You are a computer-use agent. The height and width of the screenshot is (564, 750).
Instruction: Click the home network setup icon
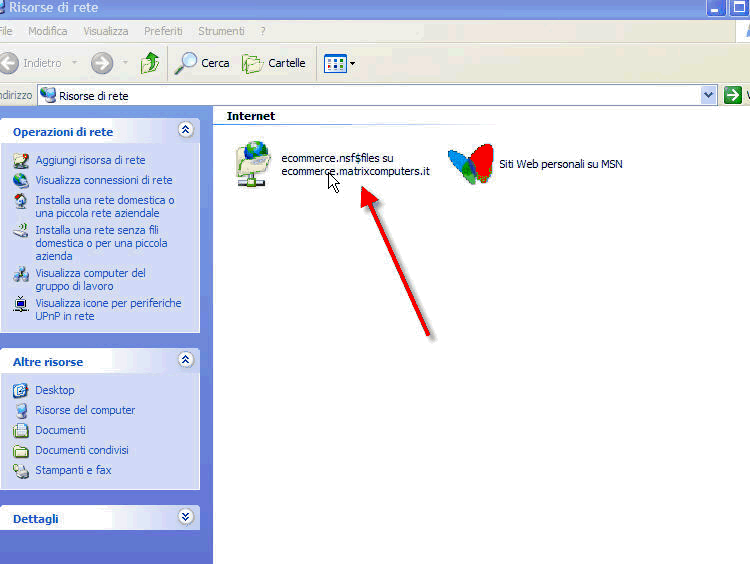21,201
